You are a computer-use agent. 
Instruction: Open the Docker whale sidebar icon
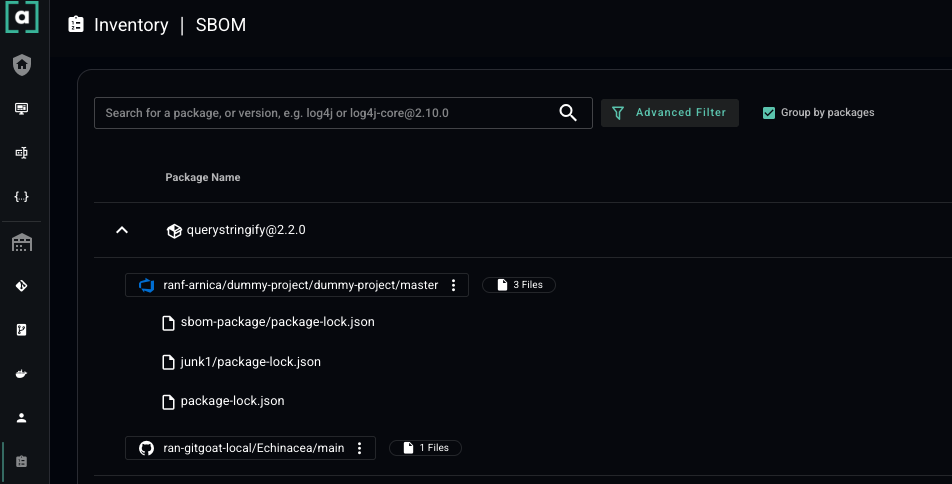[21, 373]
